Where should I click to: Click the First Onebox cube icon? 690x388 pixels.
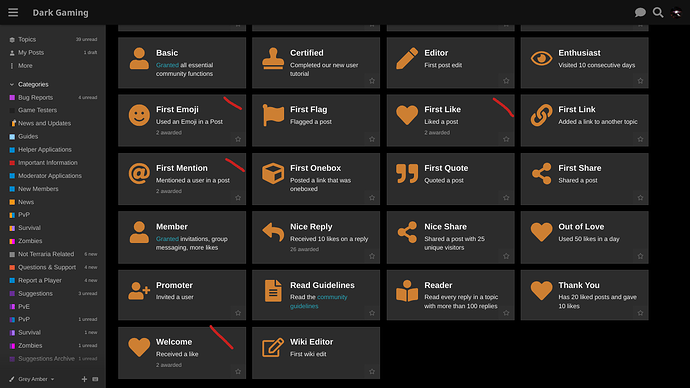(273, 173)
